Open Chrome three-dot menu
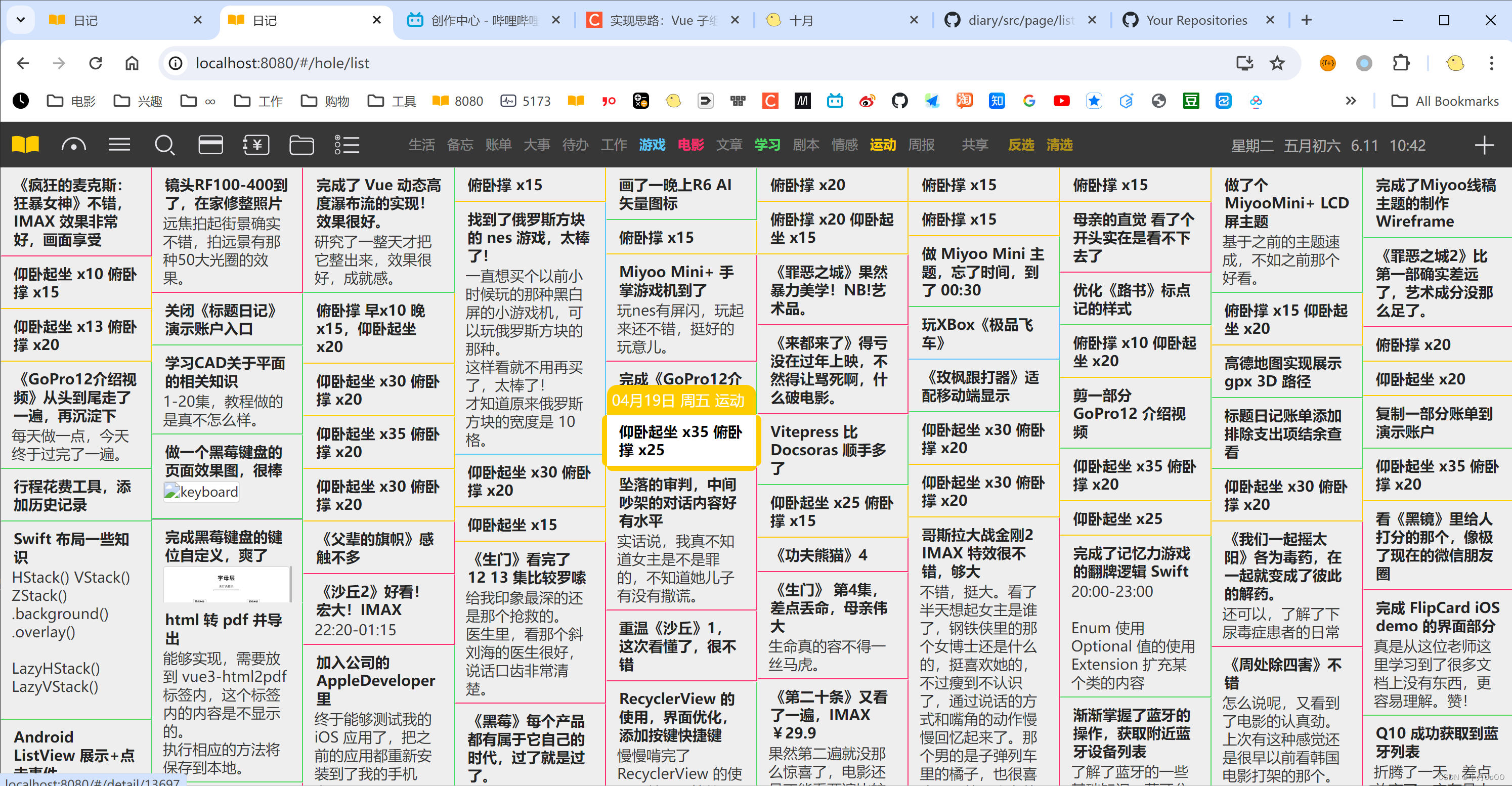 pyautogui.click(x=1491, y=63)
